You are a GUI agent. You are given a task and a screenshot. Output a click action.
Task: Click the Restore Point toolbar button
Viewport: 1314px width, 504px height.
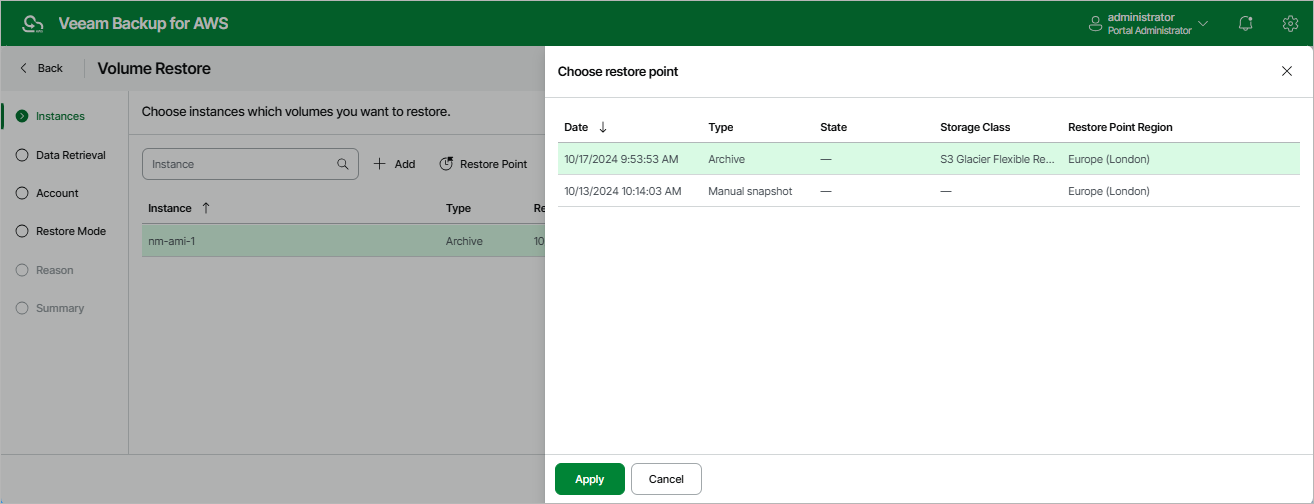[x=483, y=164]
